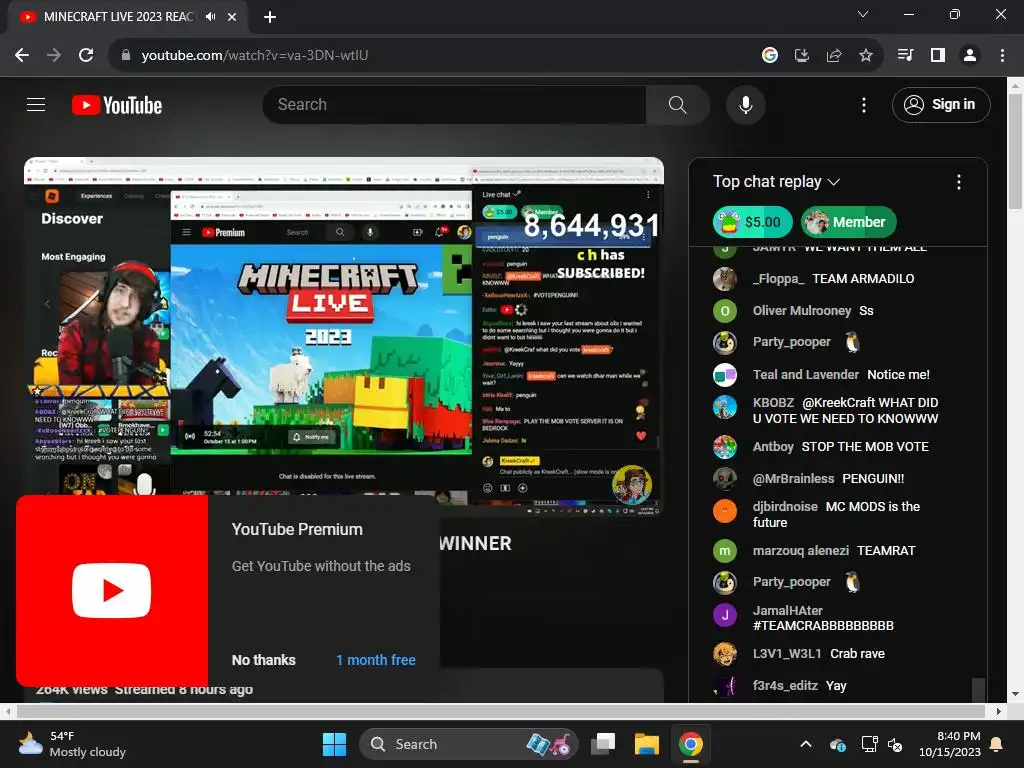This screenshot has width=1024, height=768.
Task: Open the YouTube guide hamburger menu
Action: (x=36, y=104)
